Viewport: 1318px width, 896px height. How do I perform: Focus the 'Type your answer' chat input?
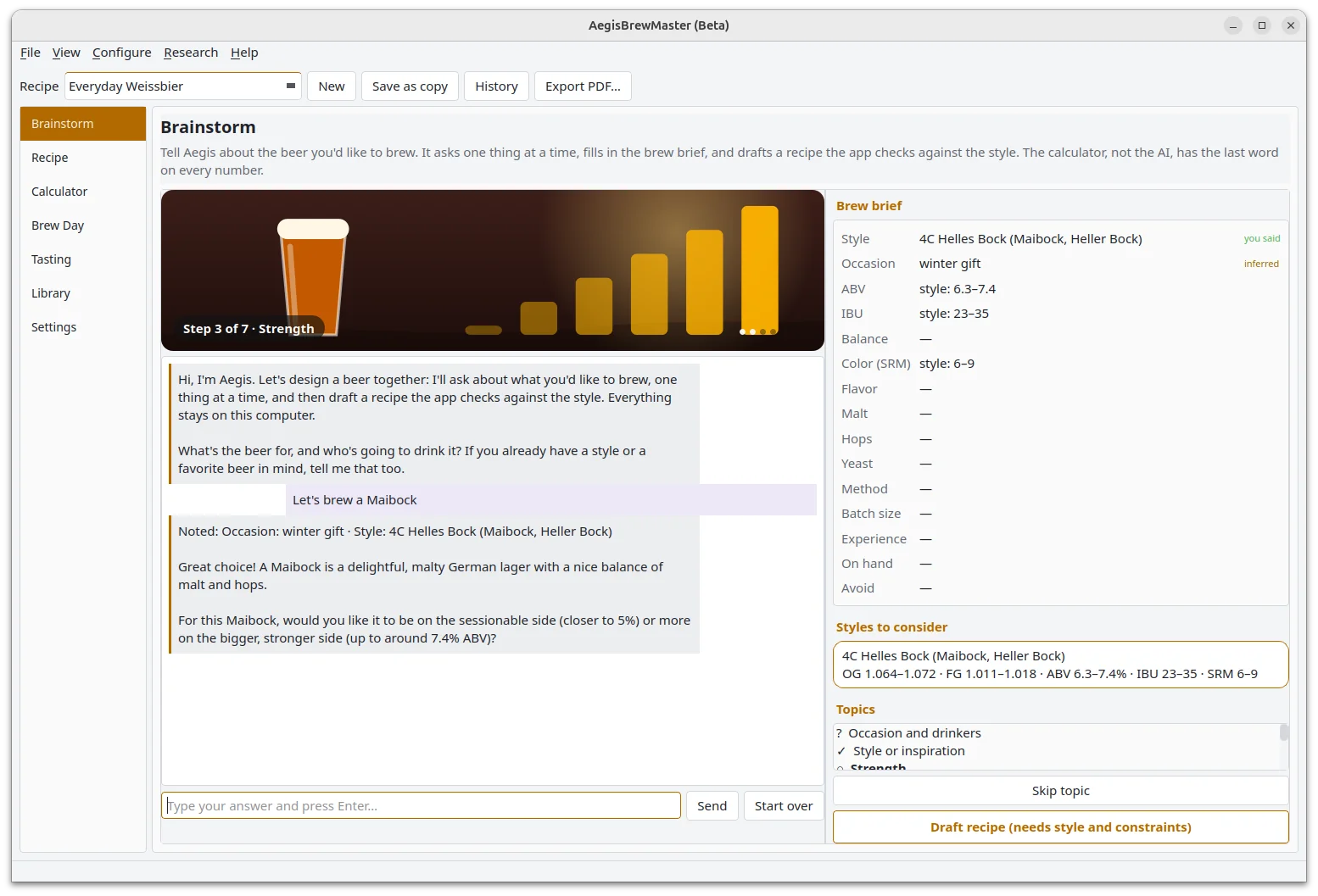421,805
